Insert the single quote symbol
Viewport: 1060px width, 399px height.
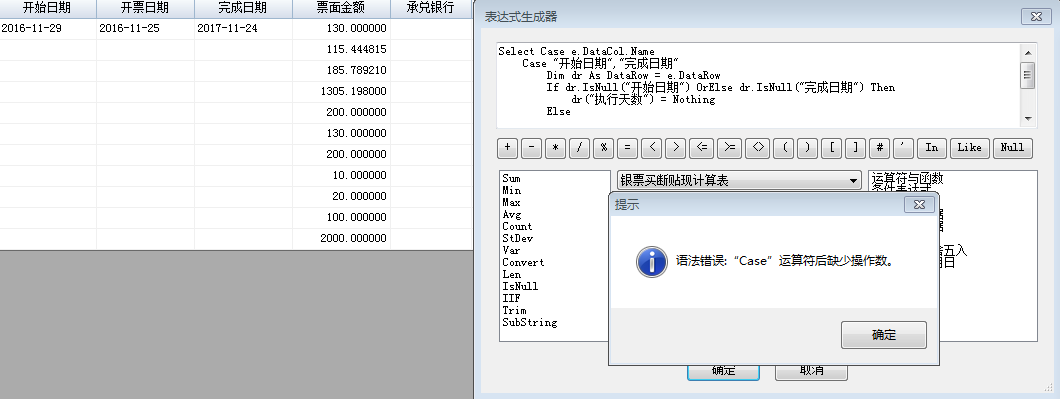pos(903,147)
